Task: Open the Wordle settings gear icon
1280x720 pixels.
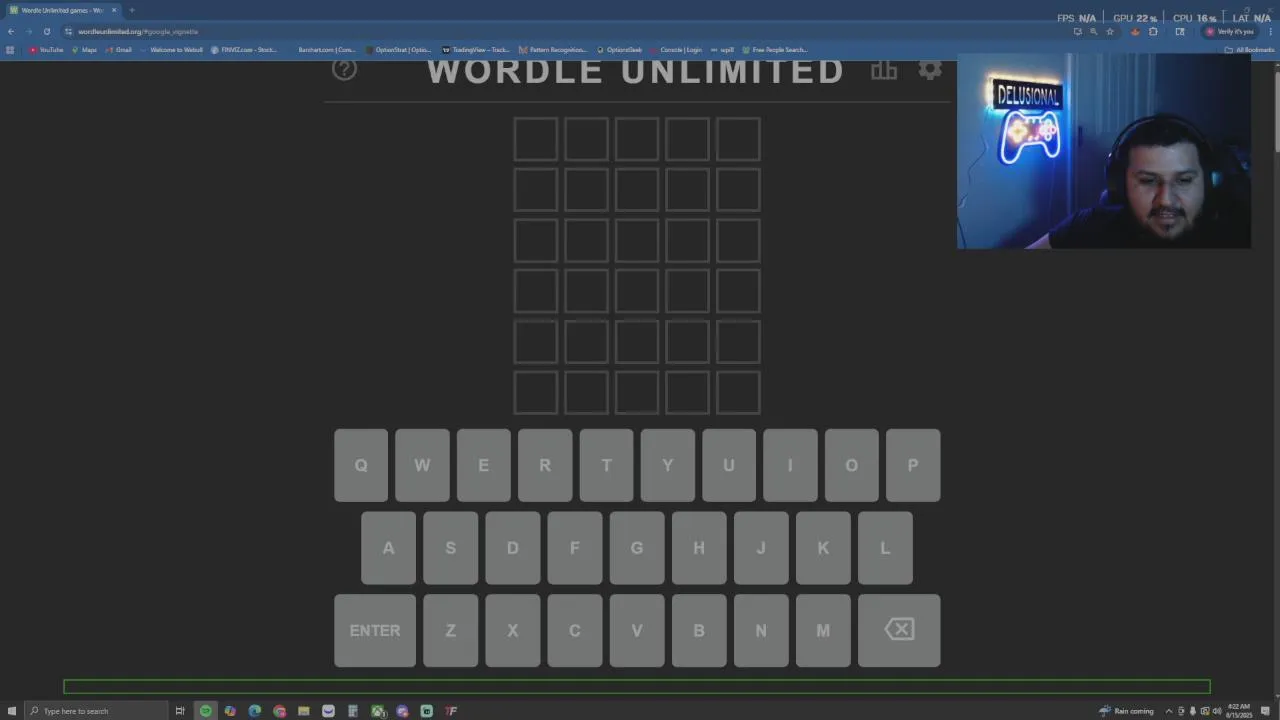Action: point(930,69)
